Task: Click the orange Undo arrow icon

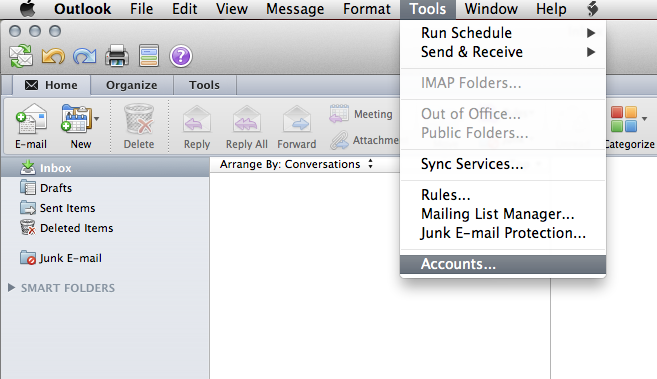Action: [53, 56]
